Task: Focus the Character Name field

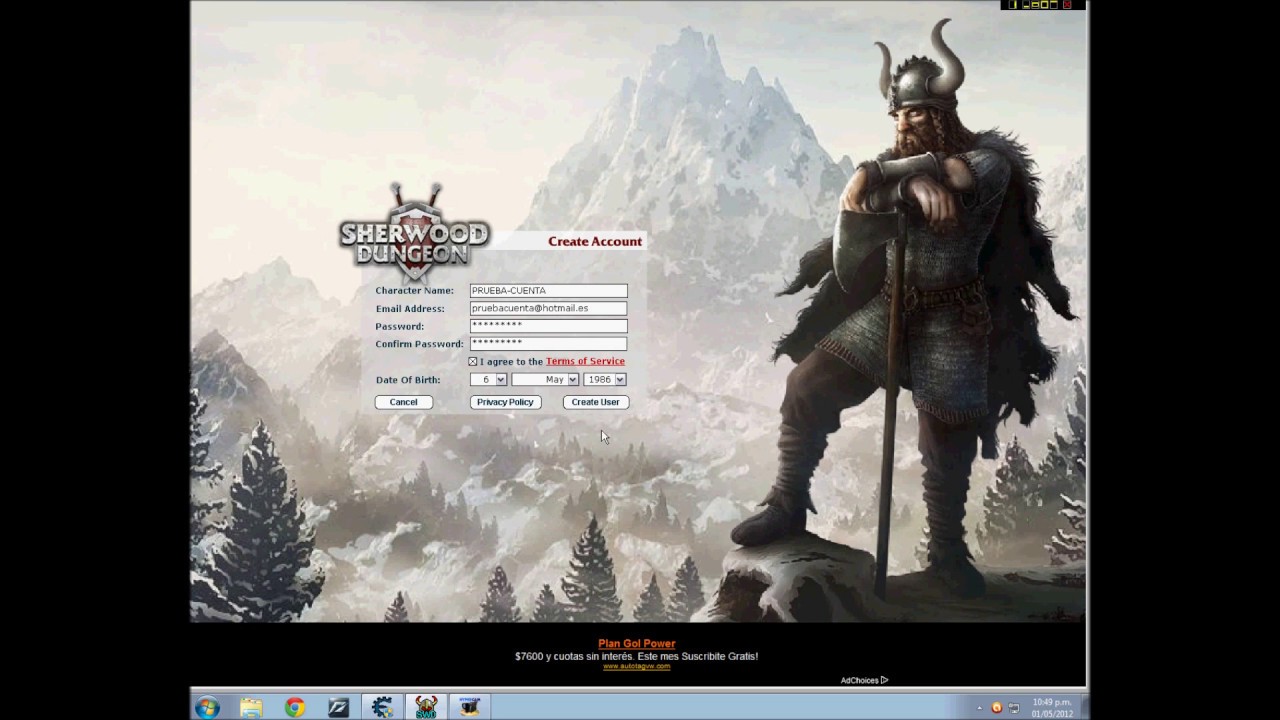Action: (548, 290)
